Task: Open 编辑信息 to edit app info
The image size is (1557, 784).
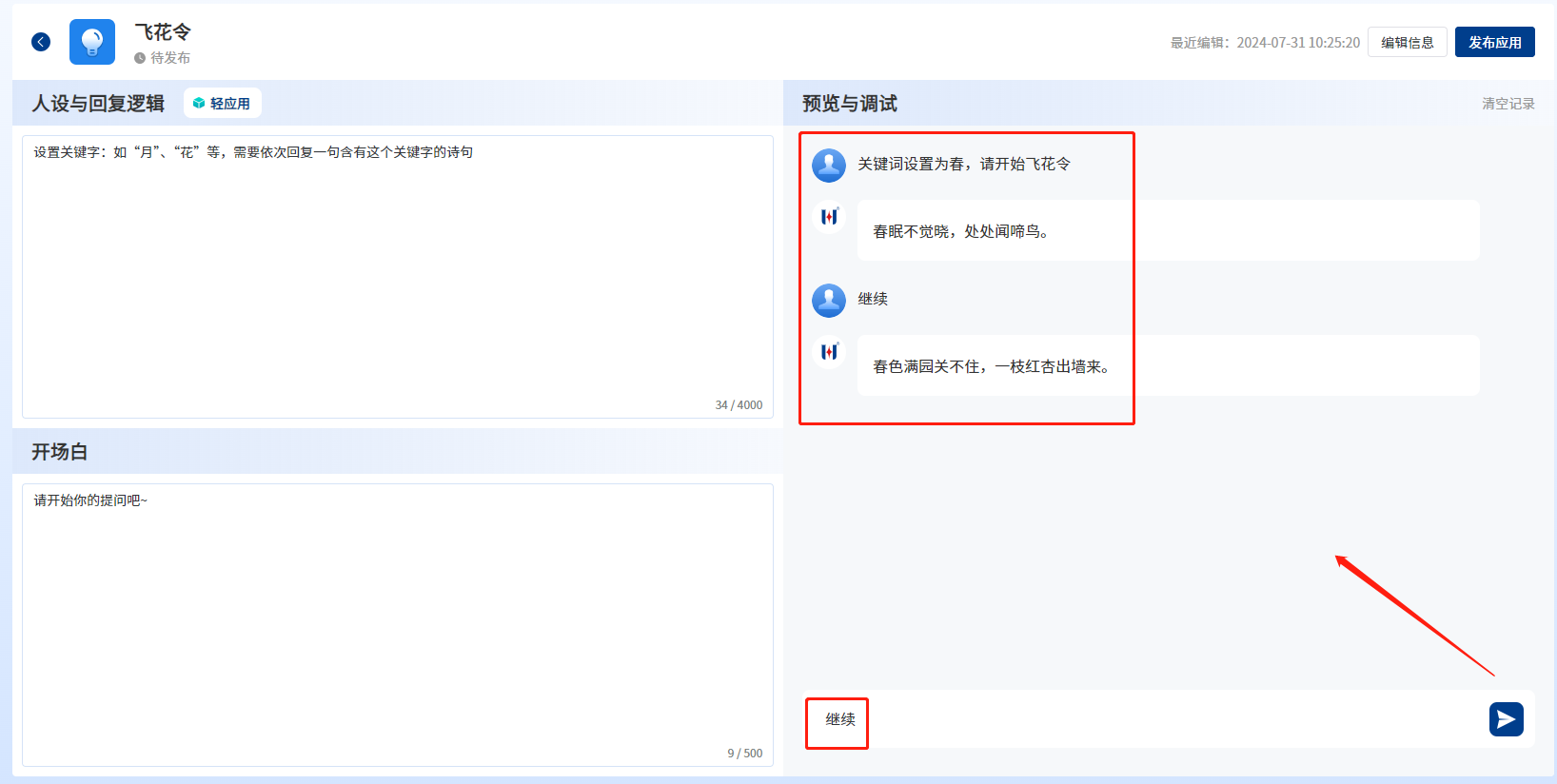Action: tap(1407, 42)
